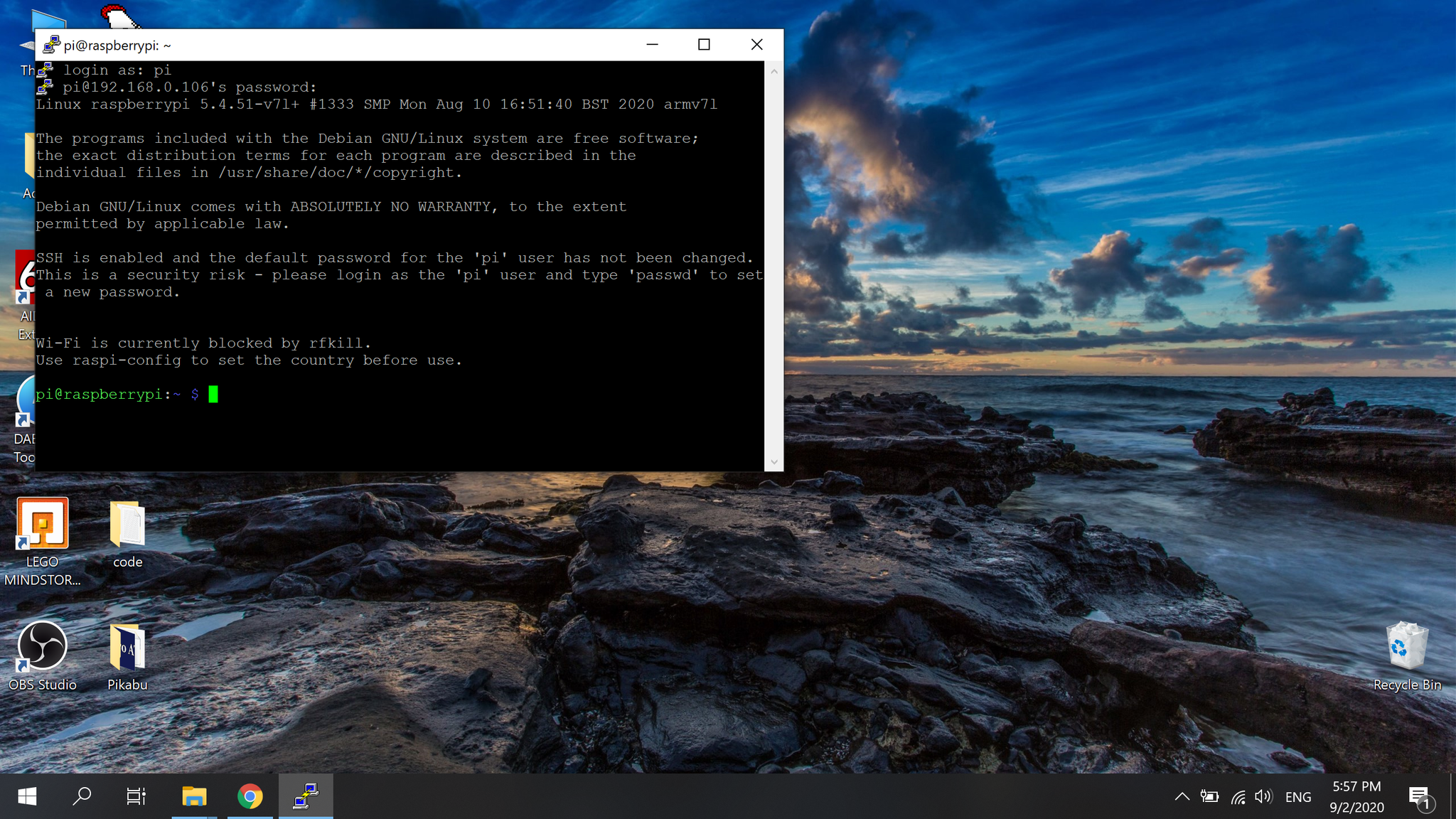Open the code folder on desktop
The image size is (1456, 819).
tap(128, 535)
